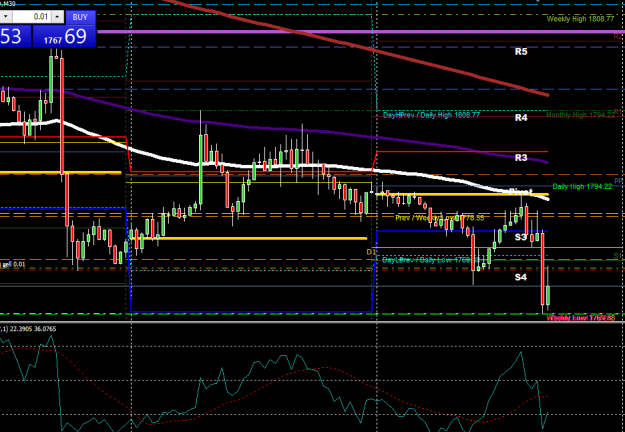Click the Prev / Weekly Low label
The image size is (625, 432).
click(x=440, y=218)
